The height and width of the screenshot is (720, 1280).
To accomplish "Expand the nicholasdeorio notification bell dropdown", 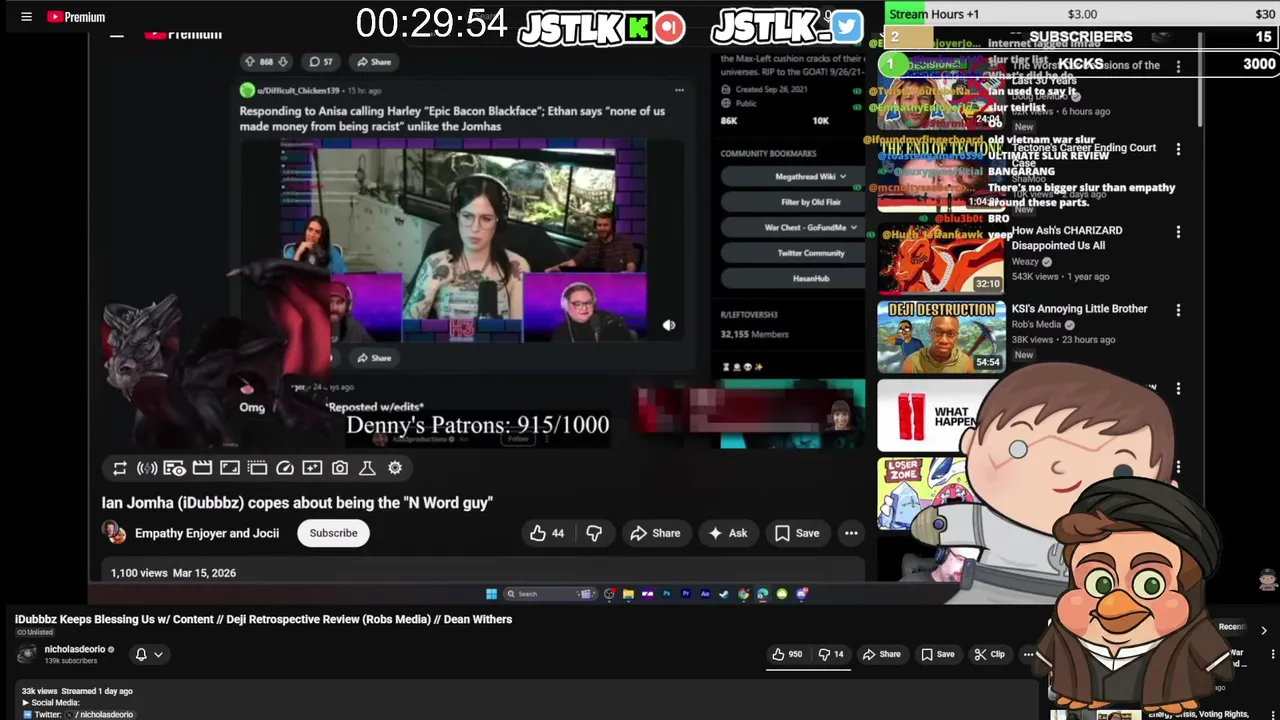I will tap(158, 655).
